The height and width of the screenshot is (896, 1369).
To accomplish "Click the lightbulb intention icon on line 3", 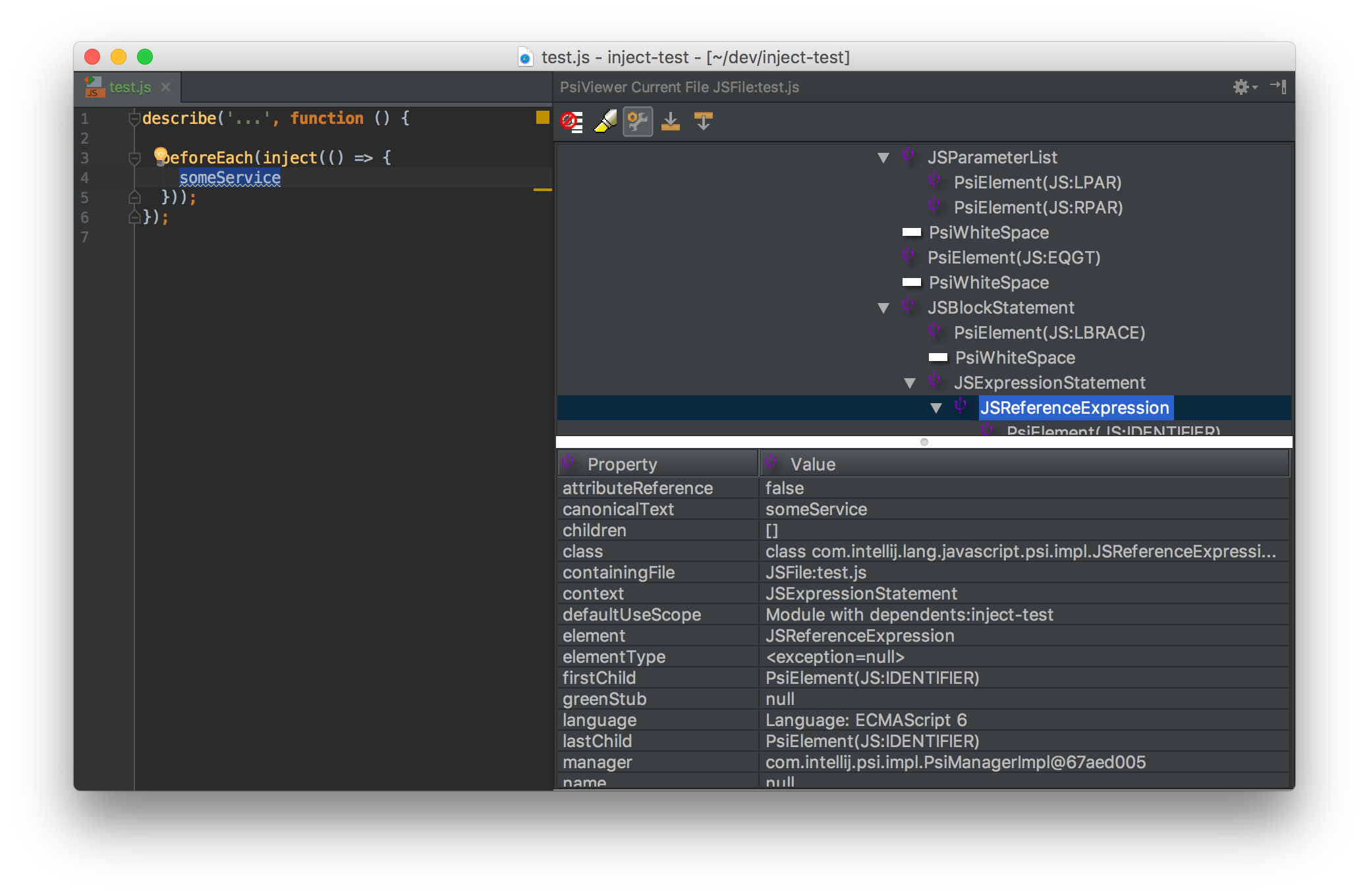I will 160,154.
